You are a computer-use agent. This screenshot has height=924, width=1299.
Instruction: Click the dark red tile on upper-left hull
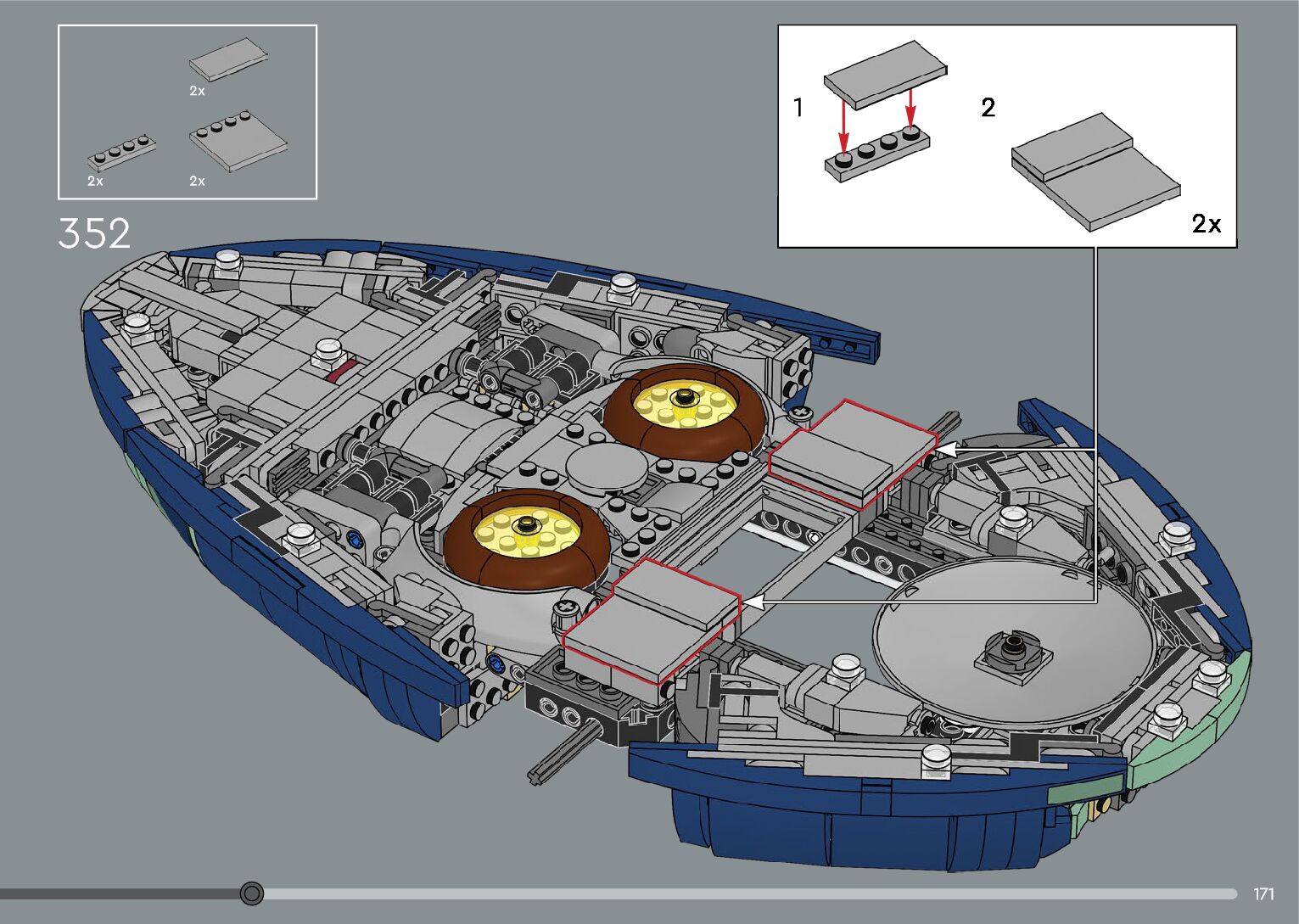point(338,368)
